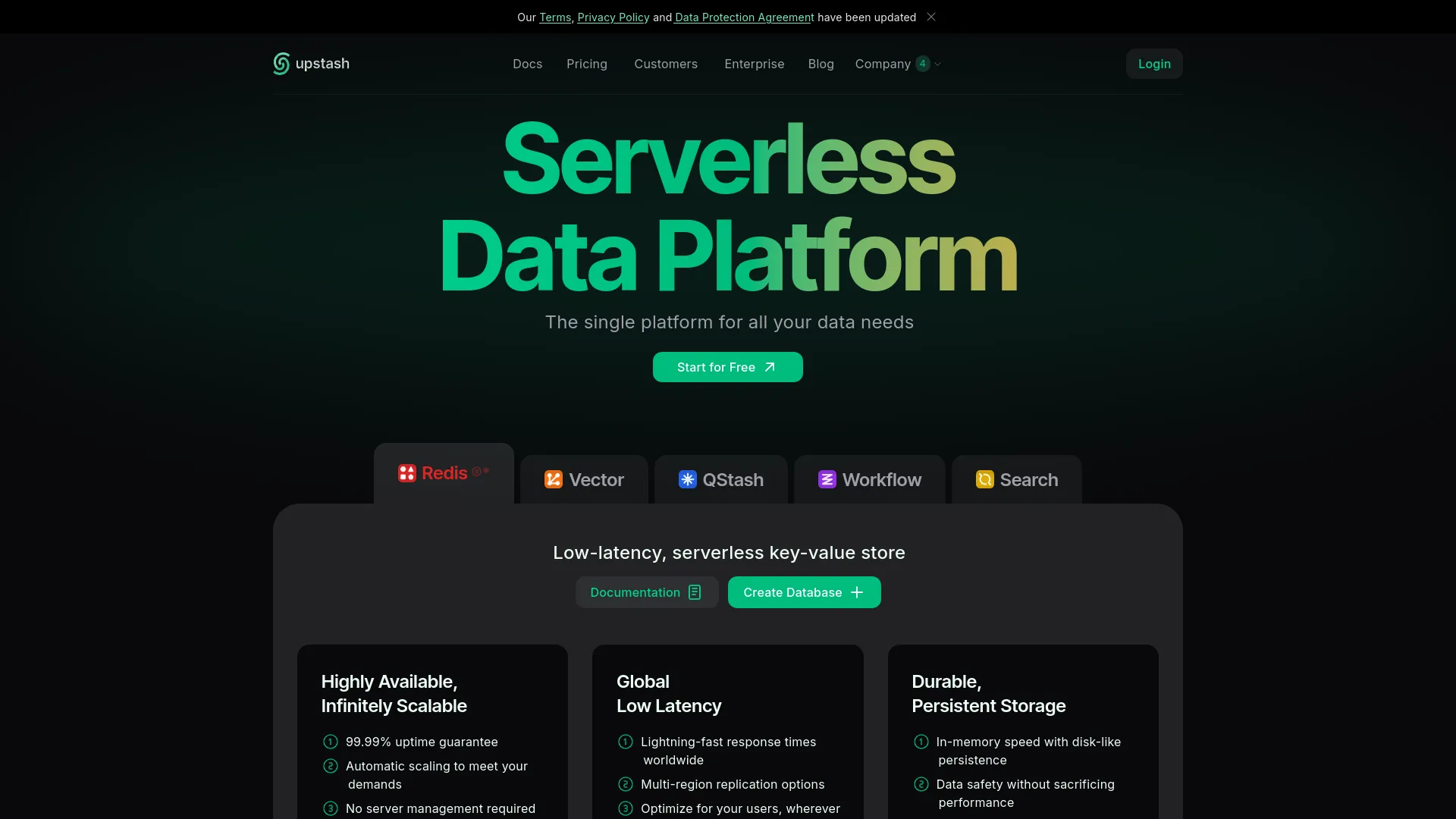Image resolution: width=1456 pixels, height=819 pixels.
Task: Open the Data Protection Agreement link
Action: (744, 17)
